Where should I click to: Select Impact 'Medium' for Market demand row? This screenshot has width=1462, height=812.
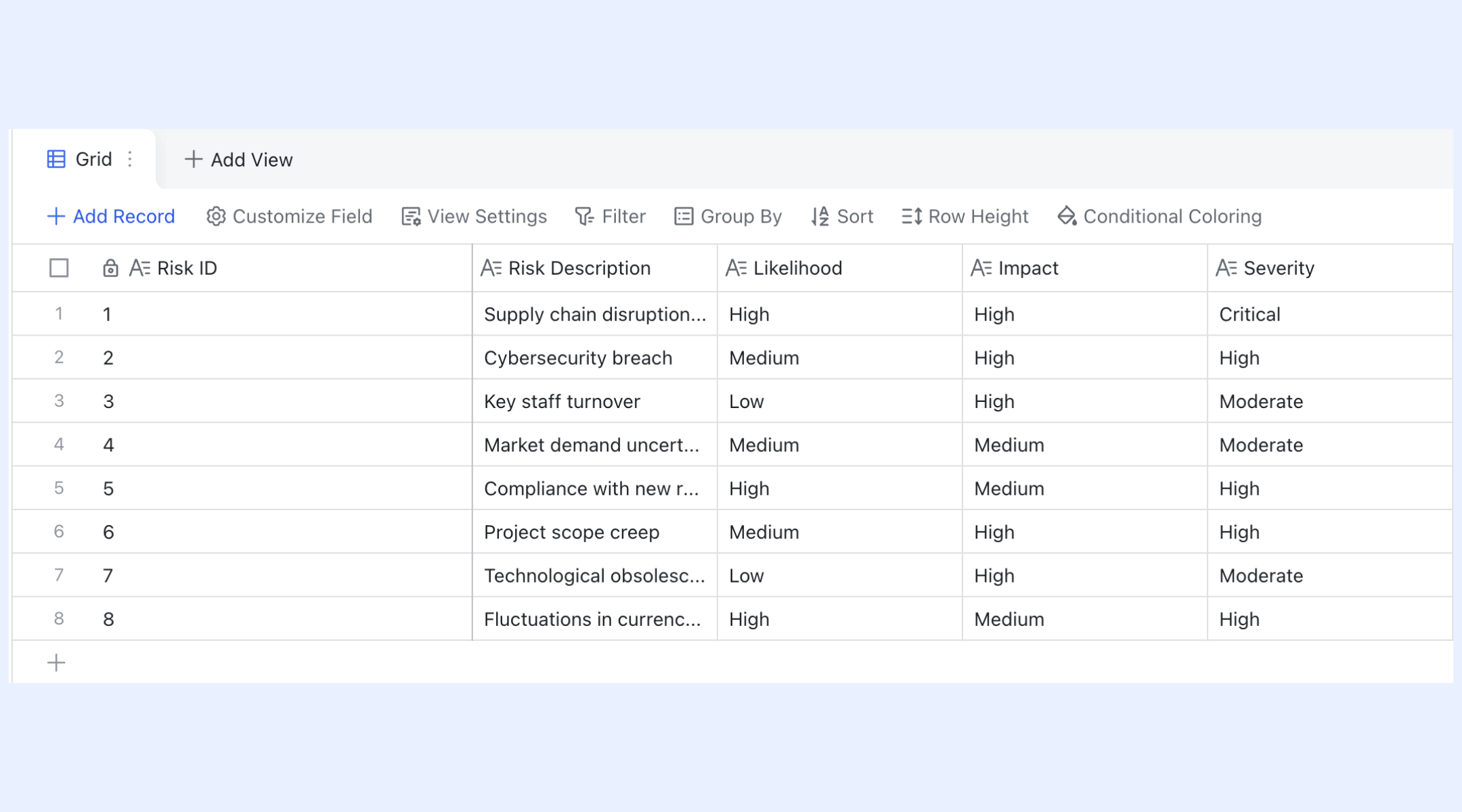tap(1085, 445)
